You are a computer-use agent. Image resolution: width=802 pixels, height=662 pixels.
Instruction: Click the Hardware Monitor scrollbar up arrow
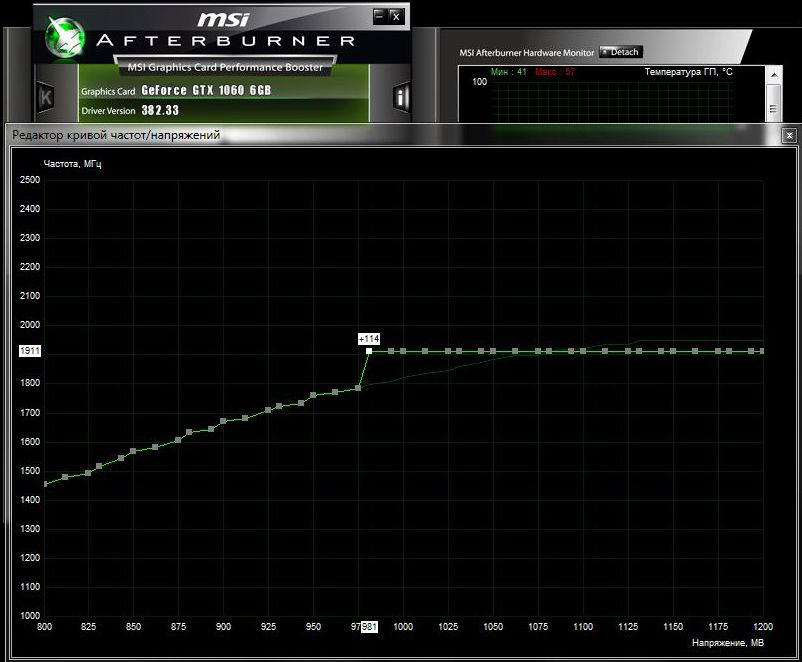[x=774, y=75]
